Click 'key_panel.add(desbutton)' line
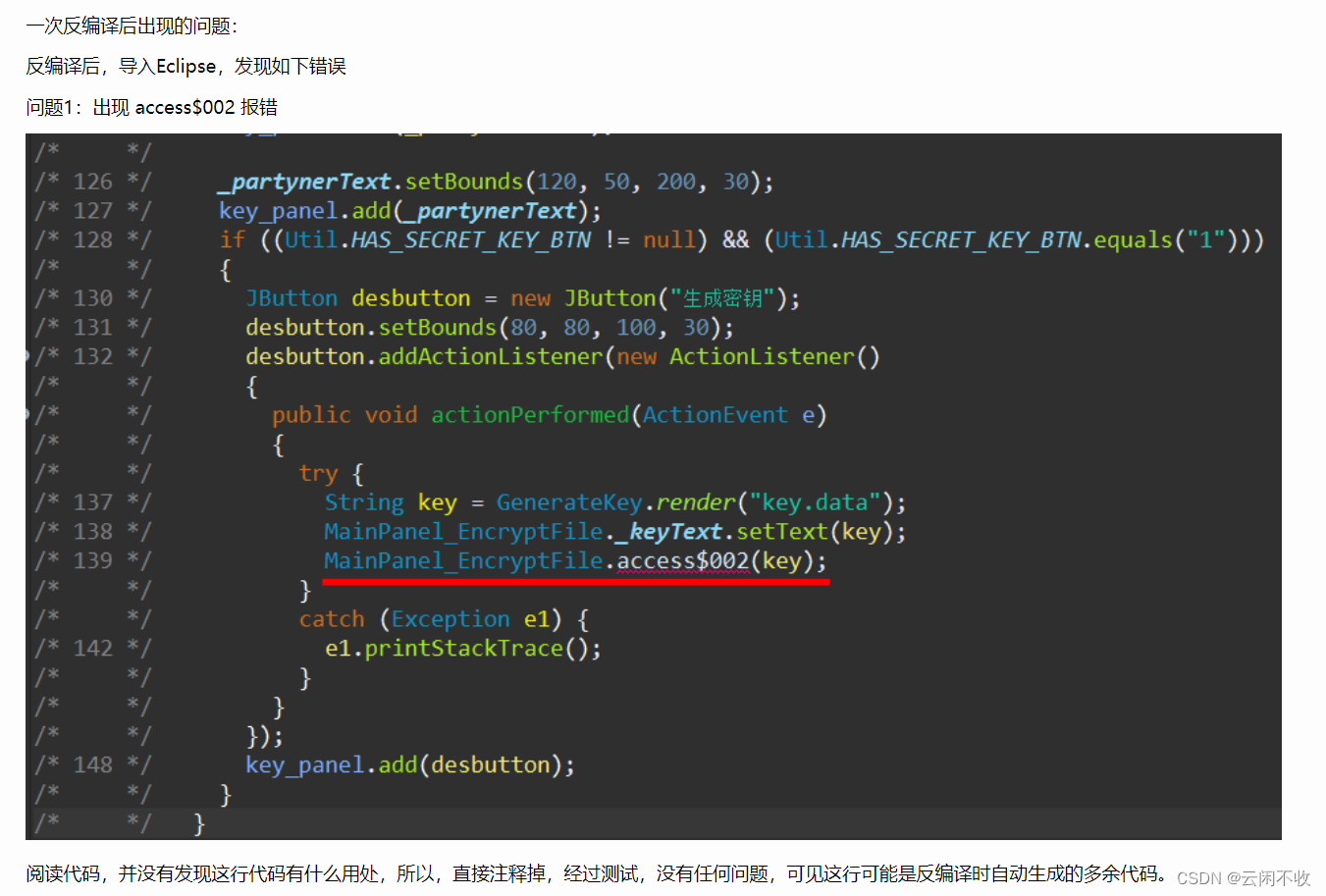The image size is (1326, 896). pyautogui.click(x=410, y=764)
